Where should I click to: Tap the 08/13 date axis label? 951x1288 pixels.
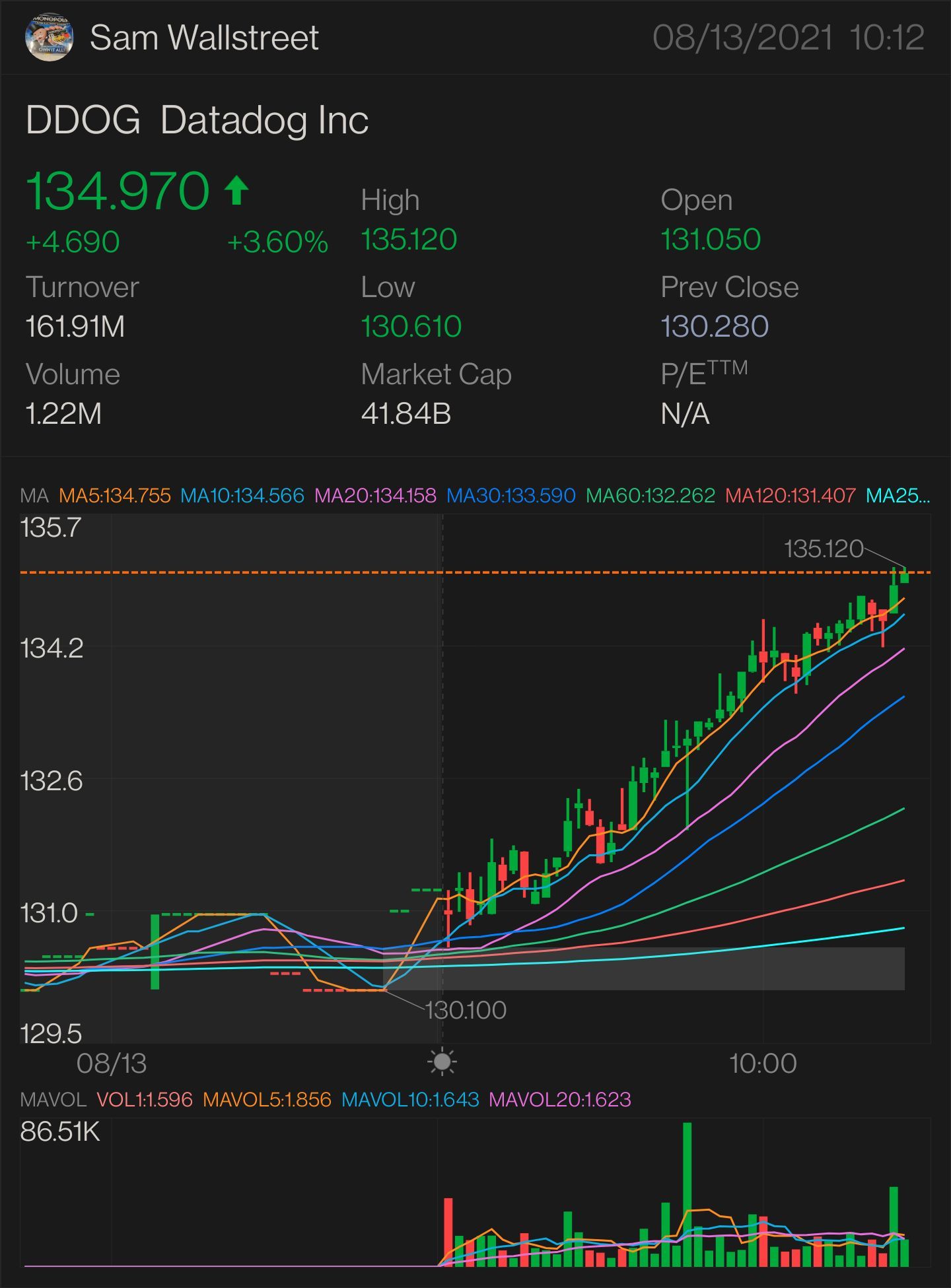coord(112,1063)
